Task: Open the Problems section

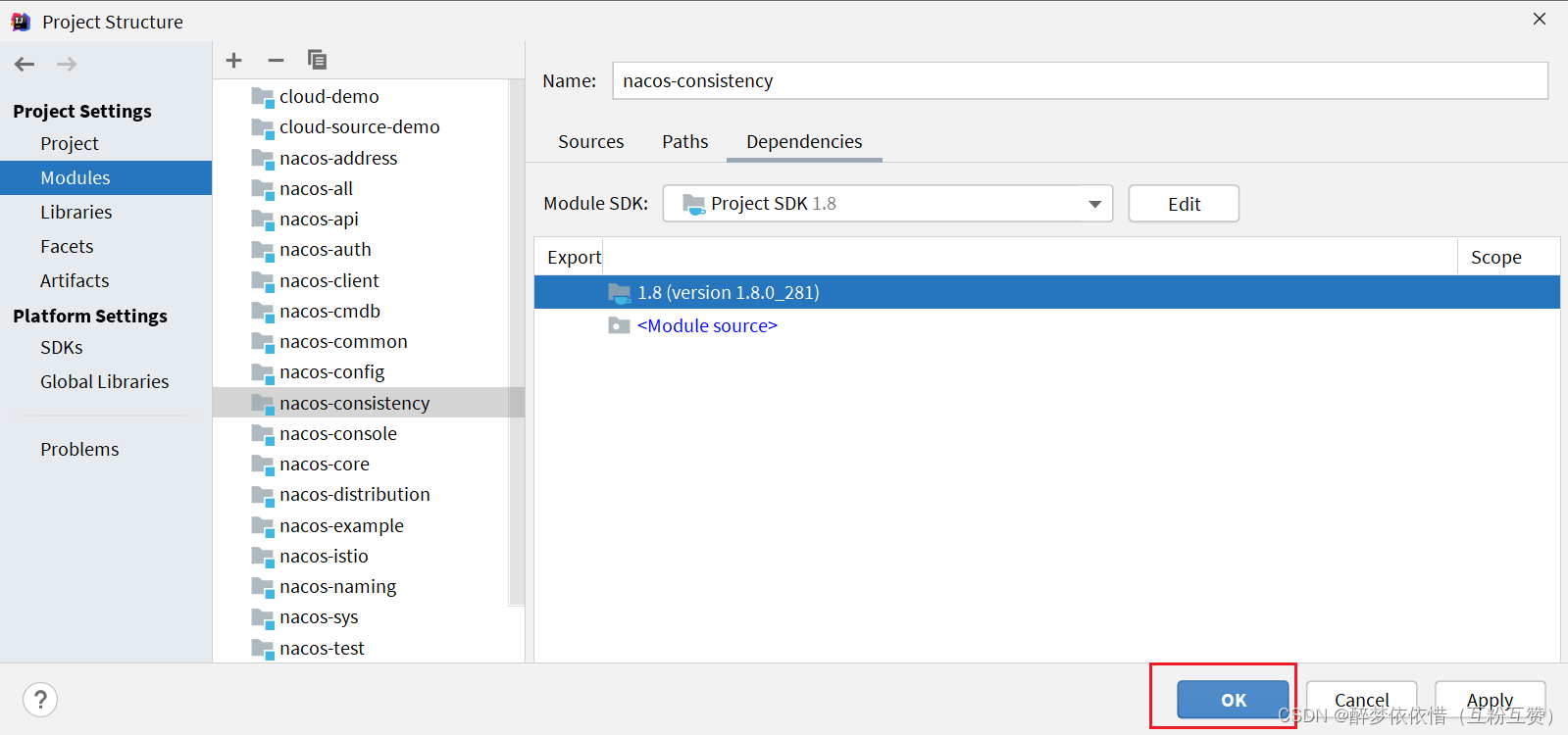Action: (79, 450)
